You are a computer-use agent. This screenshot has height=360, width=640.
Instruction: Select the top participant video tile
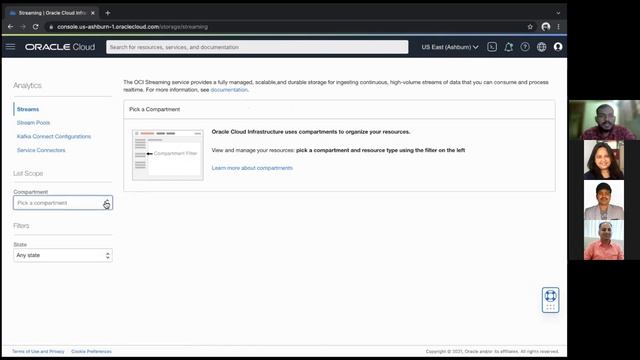604,120
